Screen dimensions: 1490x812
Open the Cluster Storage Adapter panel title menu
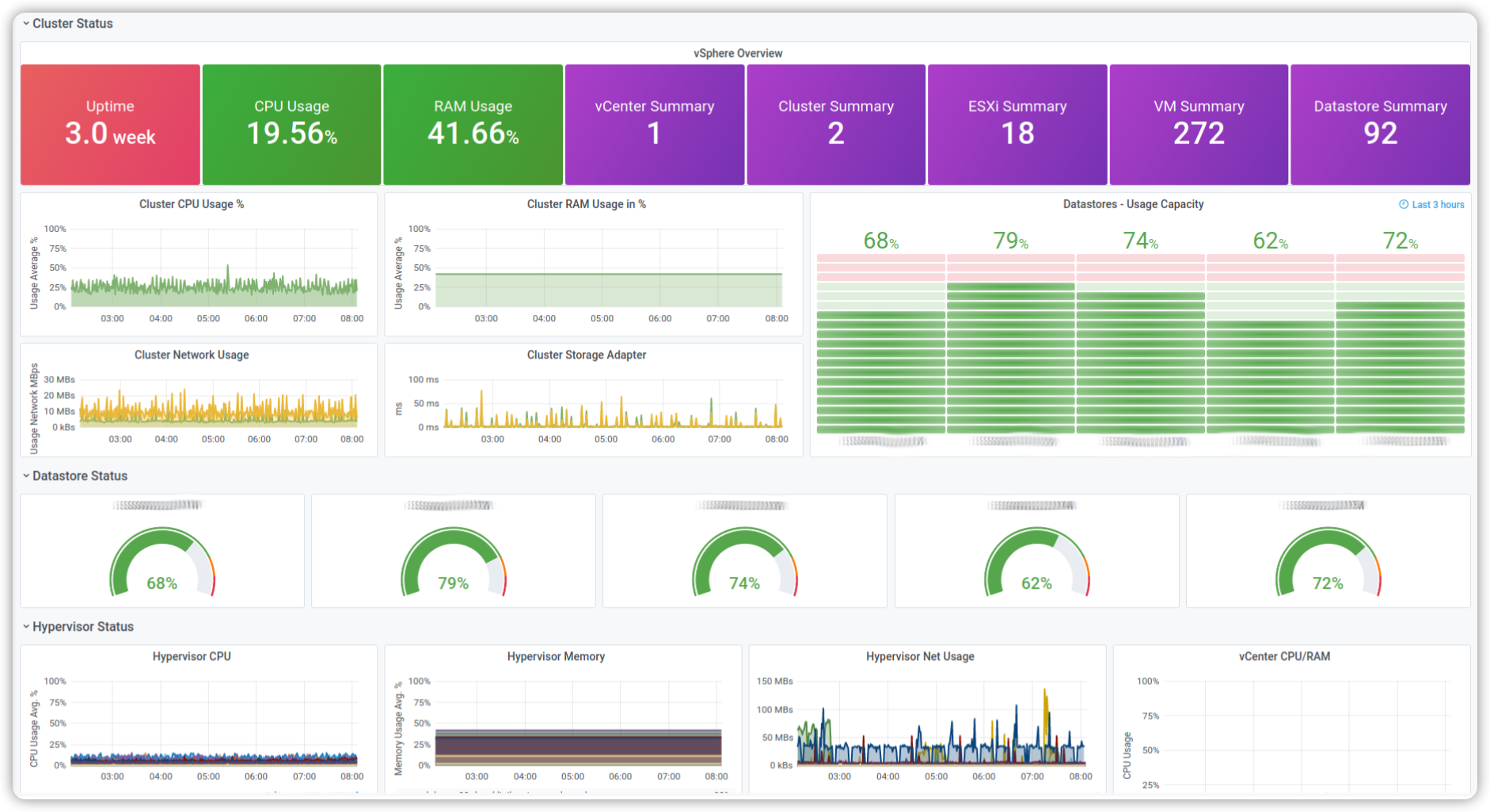click(x=587, y=355)
